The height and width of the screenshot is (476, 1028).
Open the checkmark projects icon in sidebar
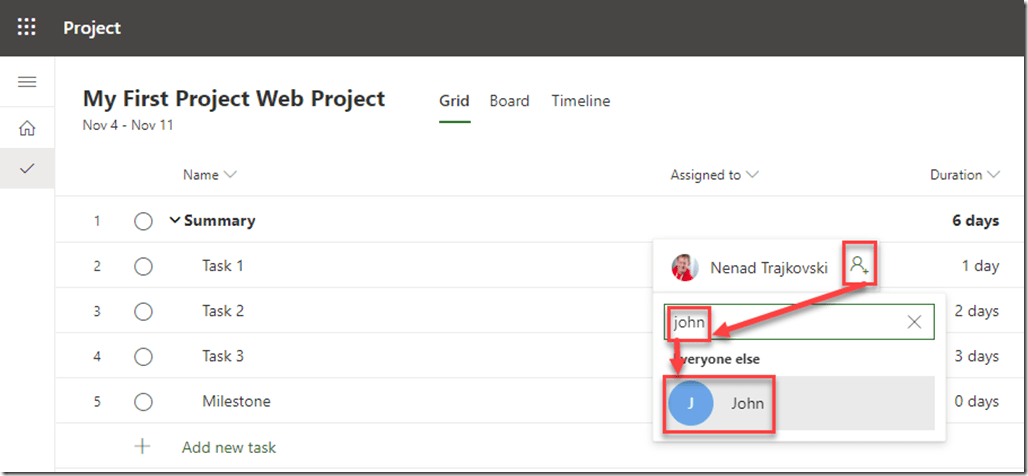pyautogui.click(x=27, y=169)
